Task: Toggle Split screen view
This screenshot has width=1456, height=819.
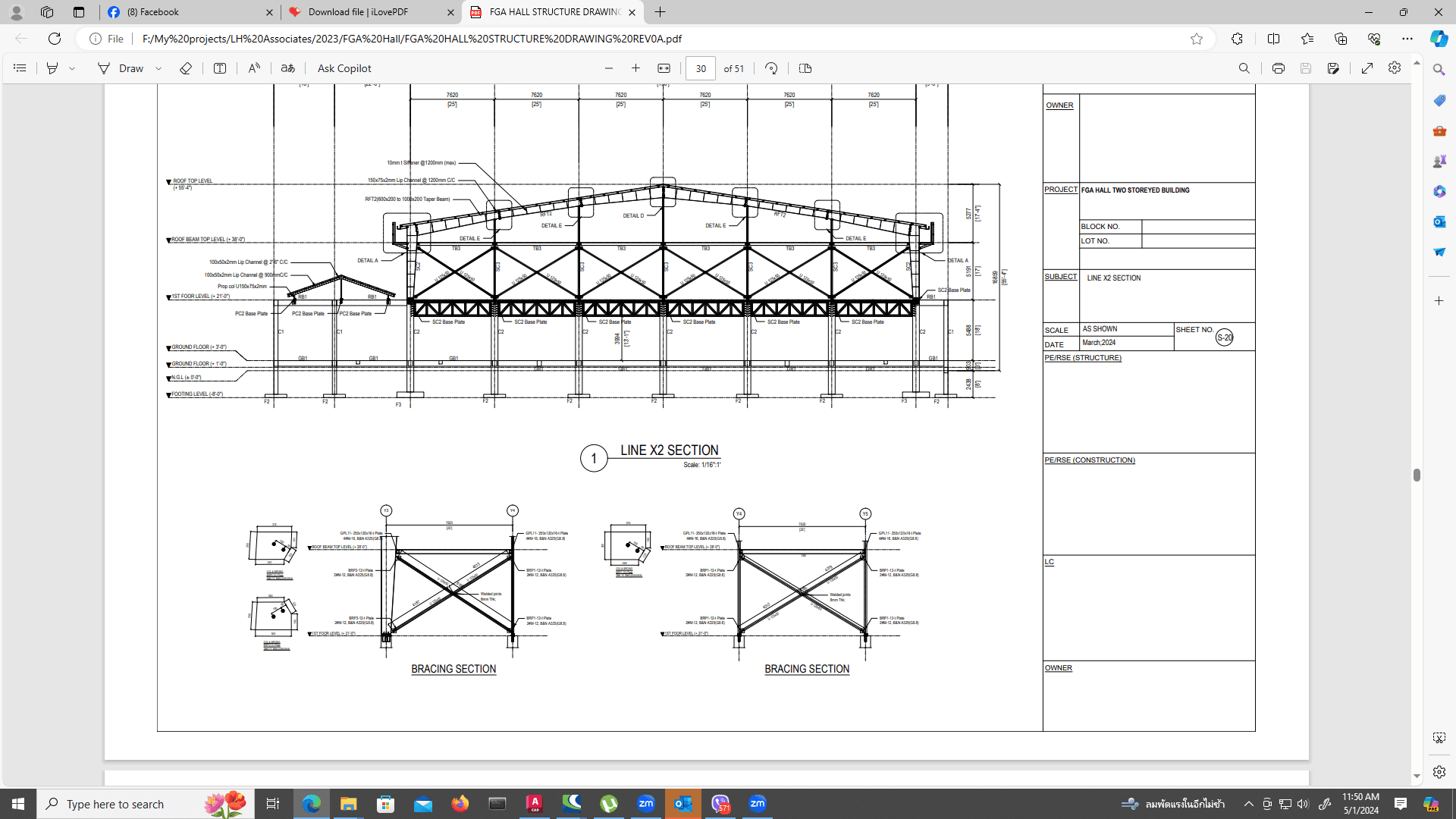Action: tap(1273, 39)
